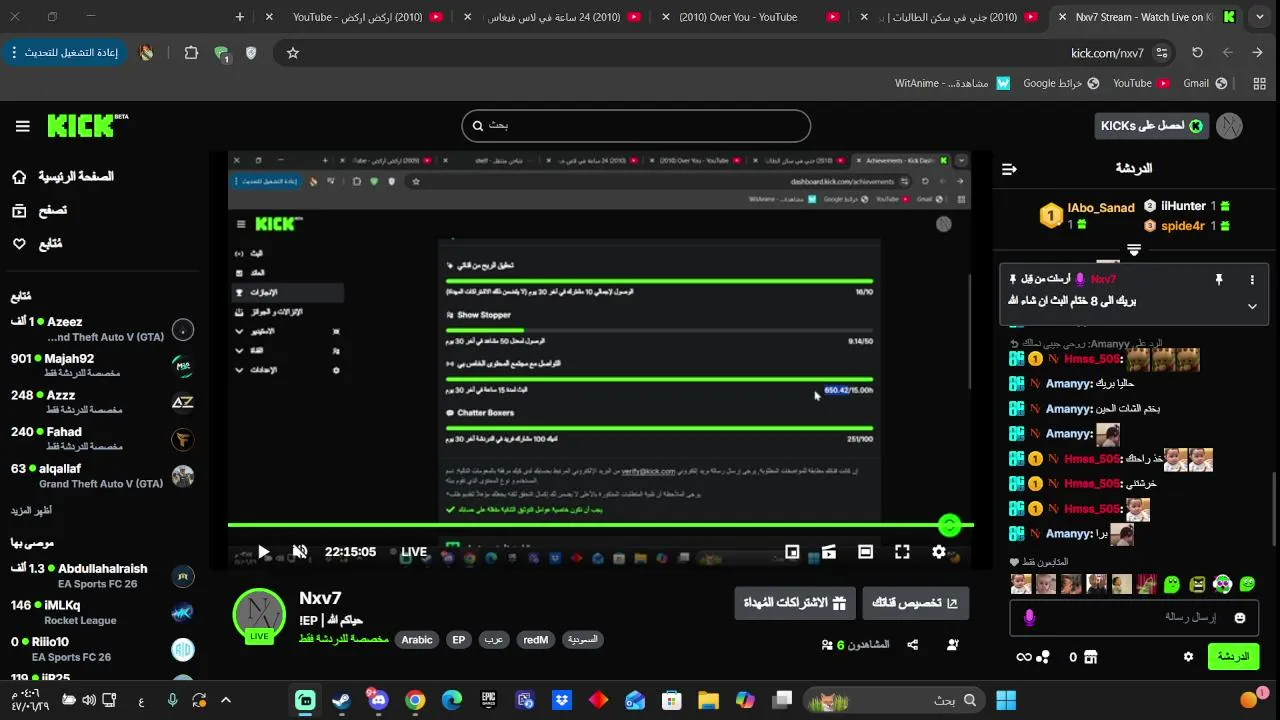Image resolution: width=1280 pixels, height=720 pixels.
Task: Click the 'تخصيص قناتك' customize channel button
Action: [x=915, y=603]
